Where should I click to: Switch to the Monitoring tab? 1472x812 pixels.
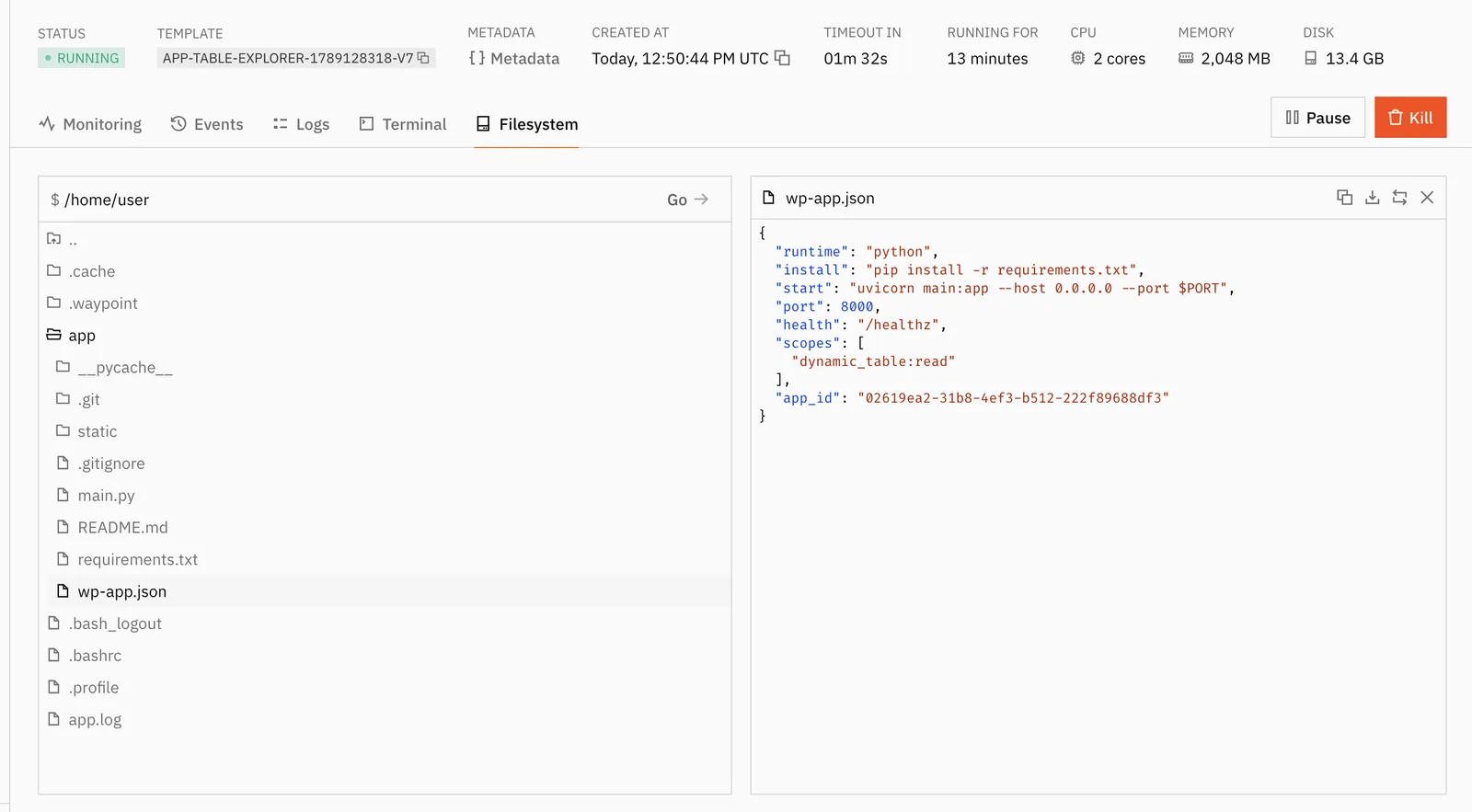[90, 124]
